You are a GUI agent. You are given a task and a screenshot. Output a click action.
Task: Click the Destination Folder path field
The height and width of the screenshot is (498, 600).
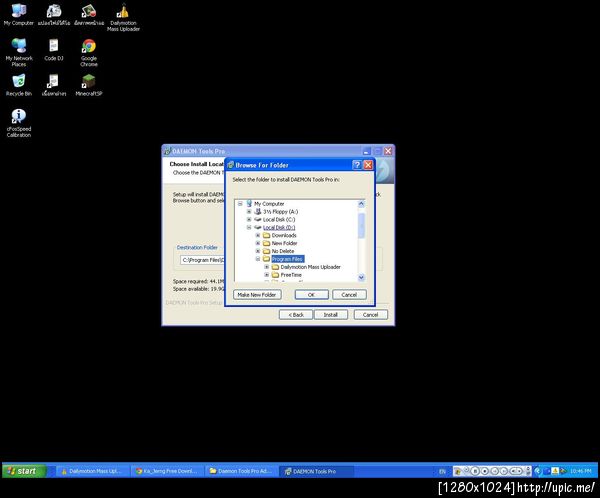point(202,260)
